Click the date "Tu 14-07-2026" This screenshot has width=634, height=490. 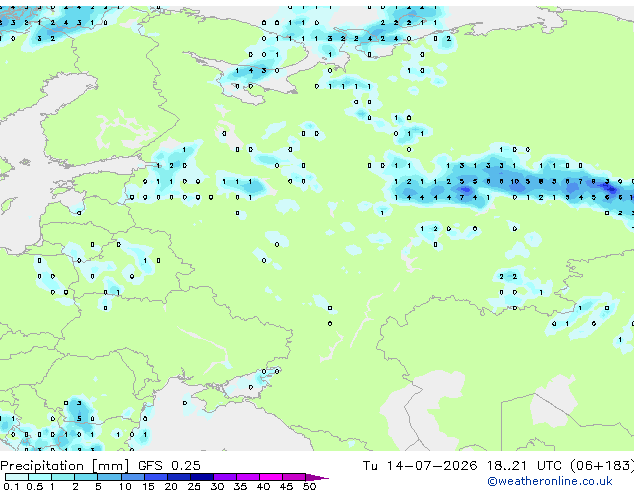click(x=420, y=466)
